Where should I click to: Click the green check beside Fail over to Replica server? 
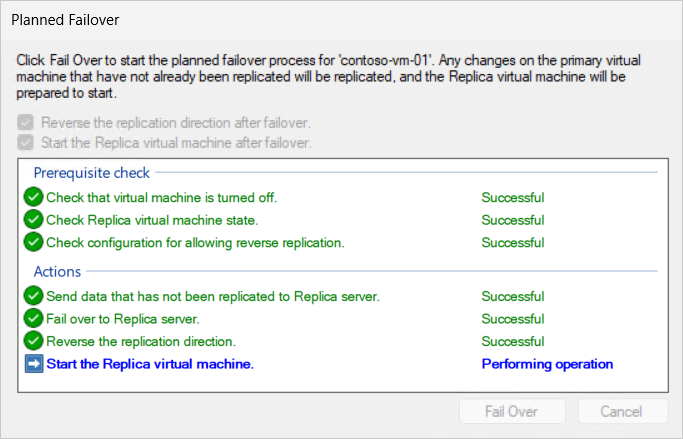point(34,319)
